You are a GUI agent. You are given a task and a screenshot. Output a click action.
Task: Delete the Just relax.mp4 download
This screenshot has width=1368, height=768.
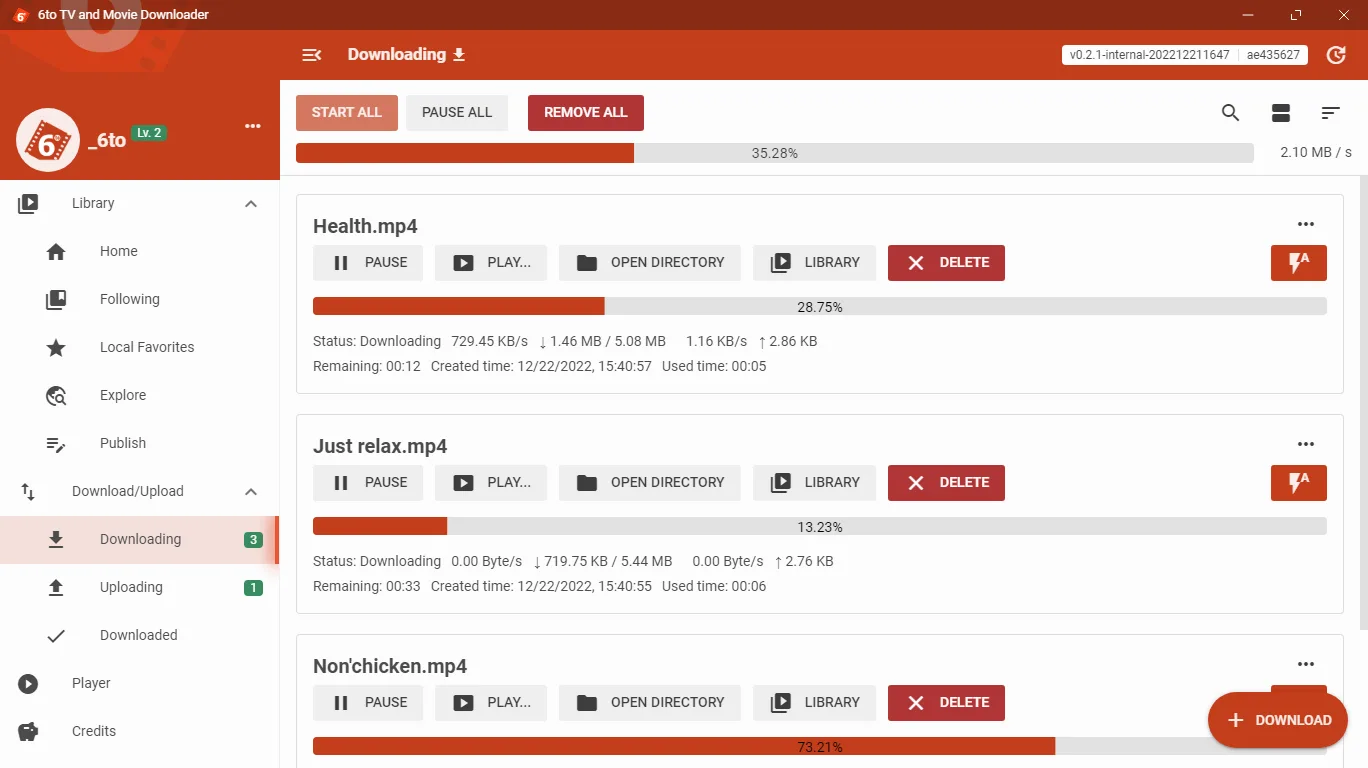(x=946, y=483)
